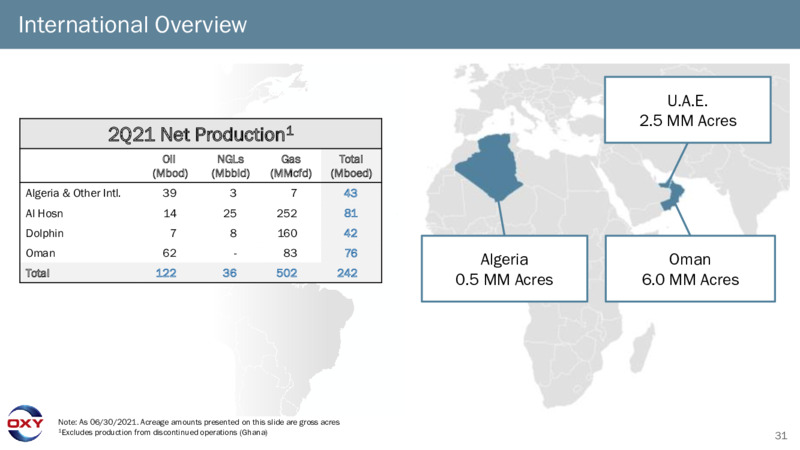Click the Gas (MMcfd) column header
The width and height of the screenshot is (800, 450).
pos(291,166)
